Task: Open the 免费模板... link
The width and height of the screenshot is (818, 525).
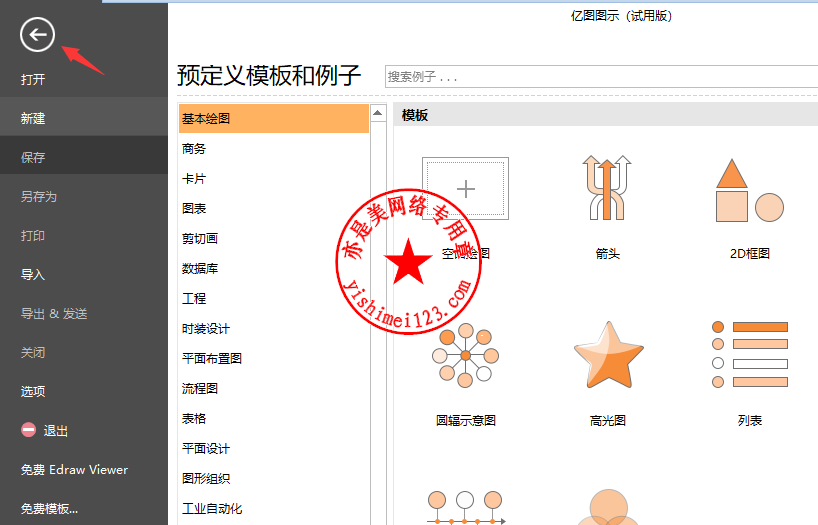Action: click(x=50, y=509)
